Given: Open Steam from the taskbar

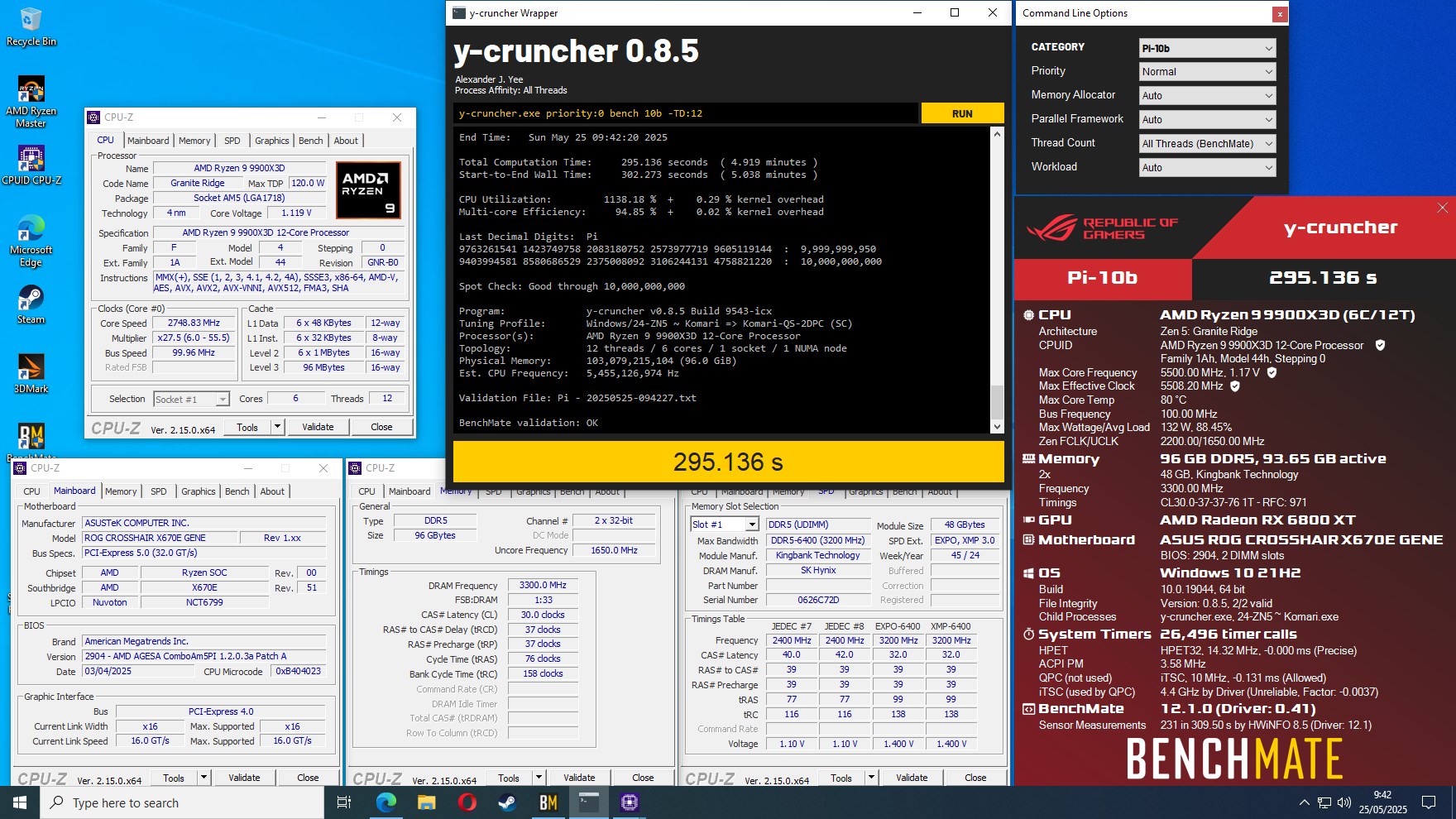Looking at the screenshot, I should pos(507,802).
